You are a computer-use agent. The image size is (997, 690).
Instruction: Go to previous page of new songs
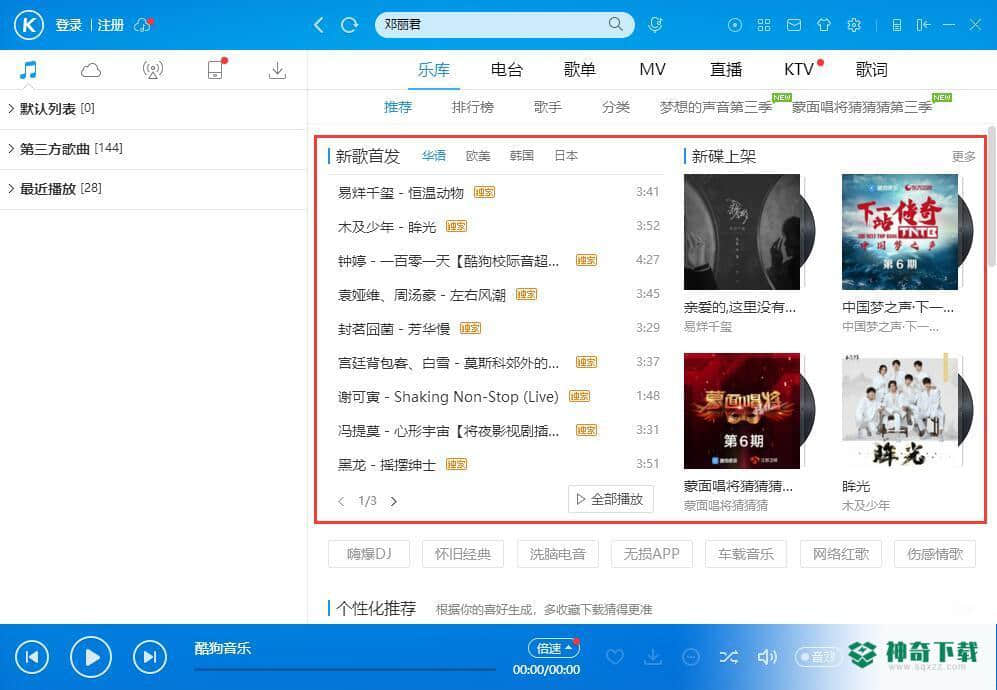tap(341, 501)
